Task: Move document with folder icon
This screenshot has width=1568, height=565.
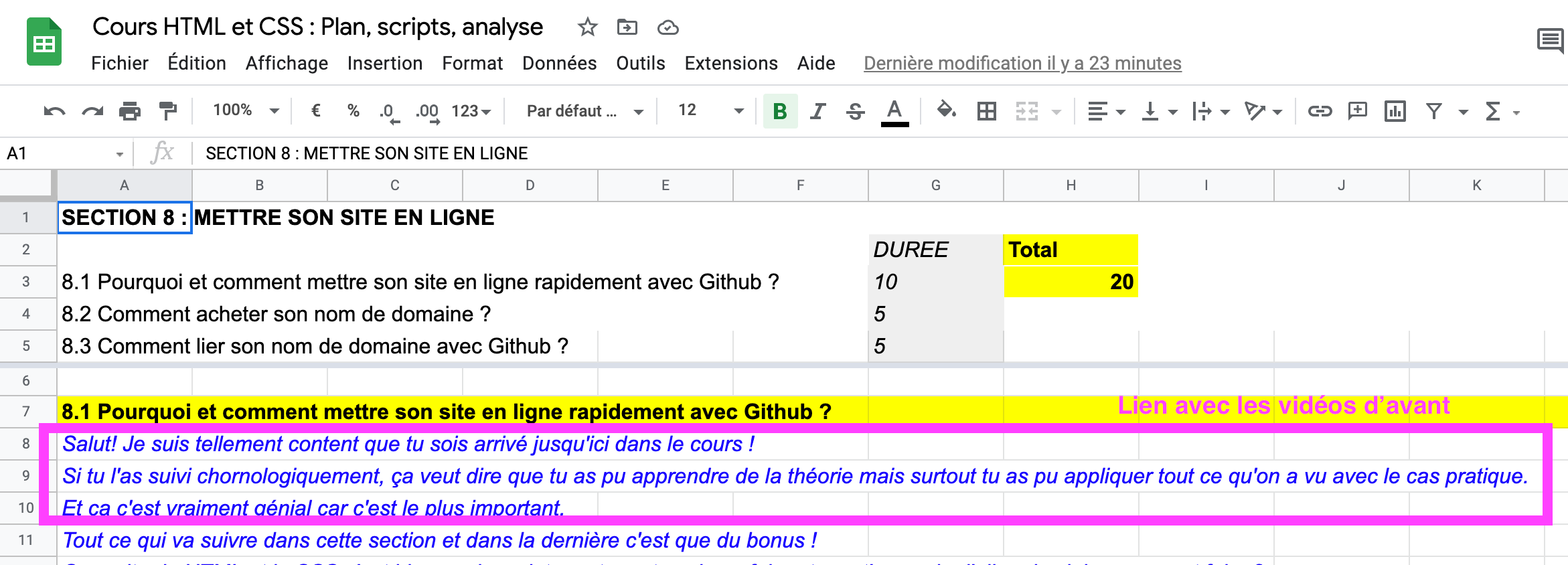Action: [x=627, y=27]
